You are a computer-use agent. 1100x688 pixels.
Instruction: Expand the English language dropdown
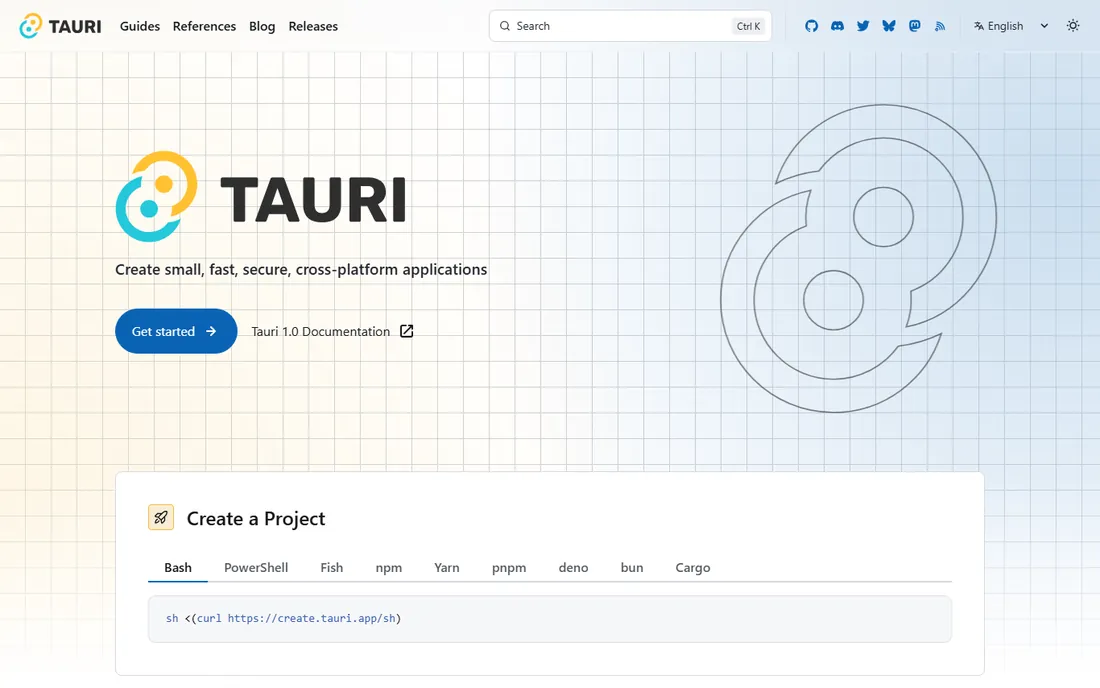point(1011,26)
